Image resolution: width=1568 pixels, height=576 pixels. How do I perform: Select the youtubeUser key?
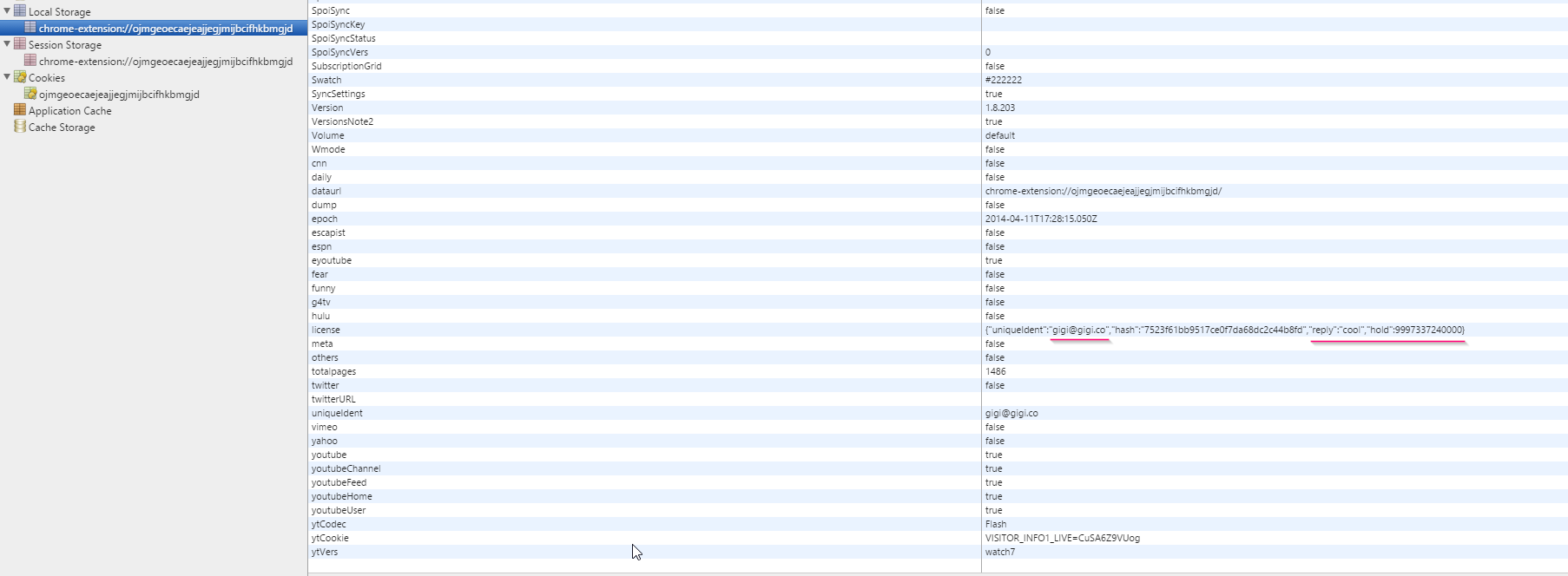pos(339,510)
